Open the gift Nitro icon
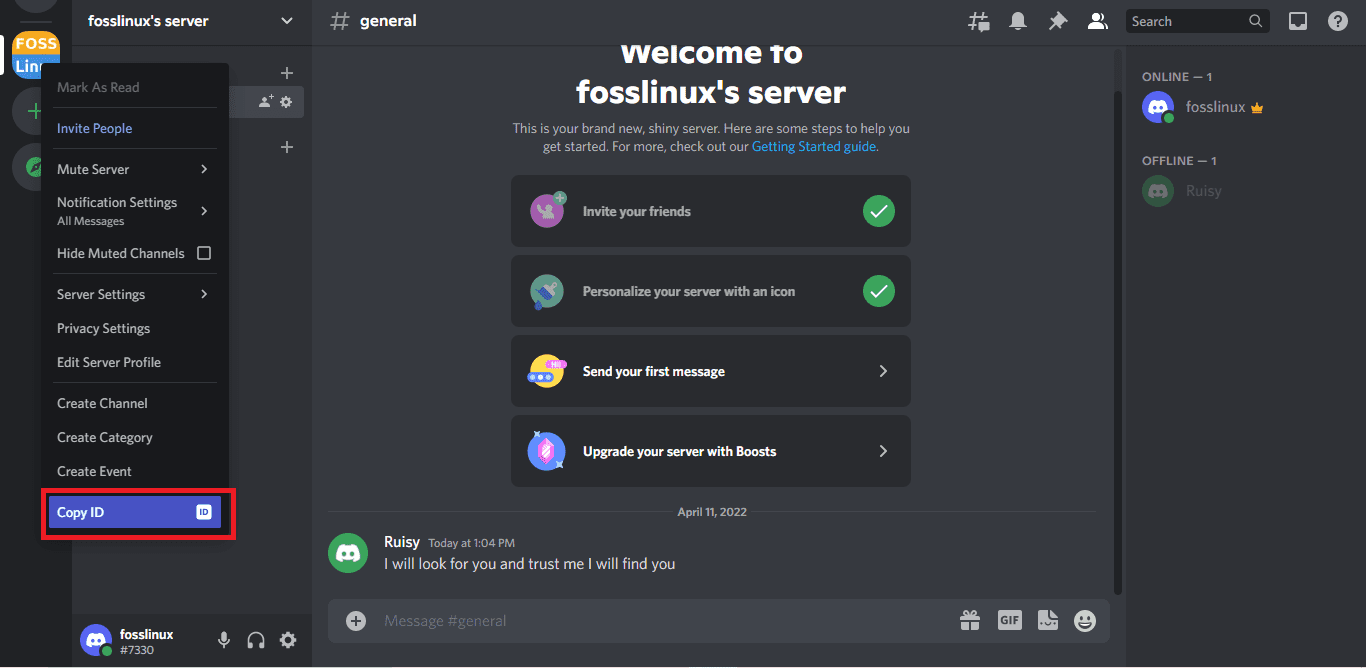This screenshot has width=1366, height=668. [970, 621]
